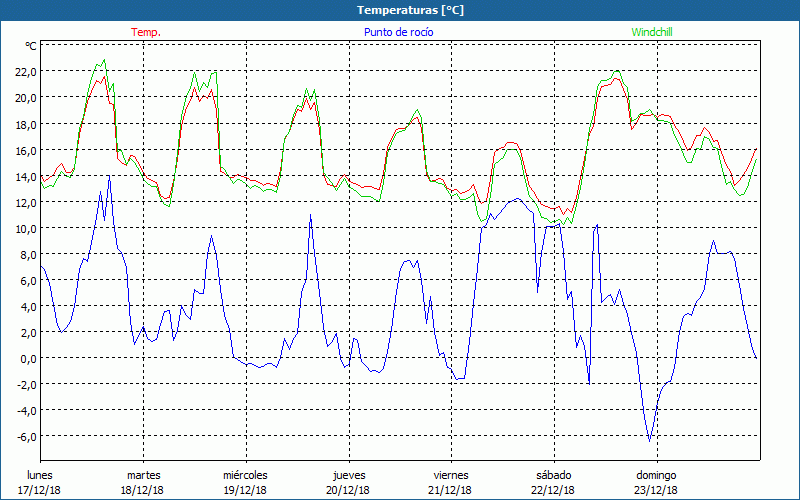This screenshot has width=800, height=500.
Task: Click the date 21/12/18
Action: click(451, 490)
